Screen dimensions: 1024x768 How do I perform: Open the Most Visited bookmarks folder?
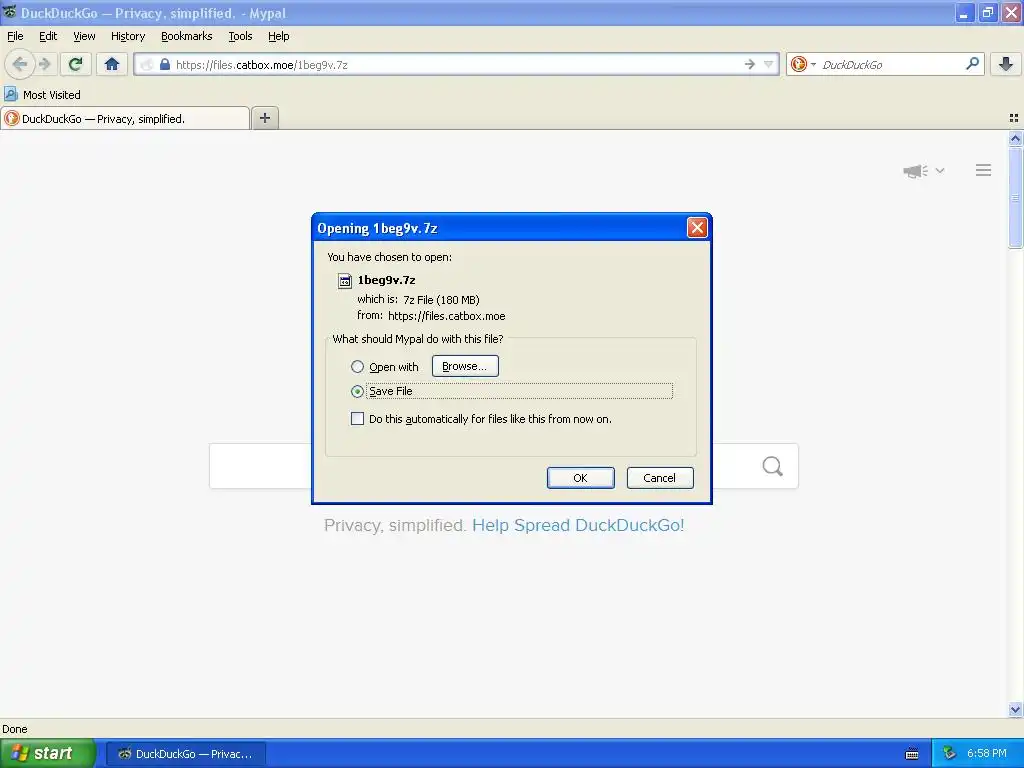(x=42, y=95)
